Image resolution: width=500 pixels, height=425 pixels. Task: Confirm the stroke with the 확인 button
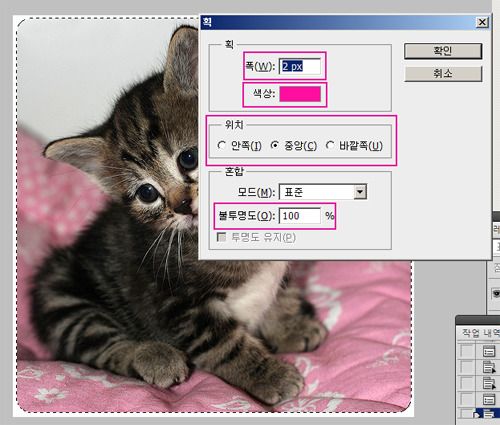[443, 51]
